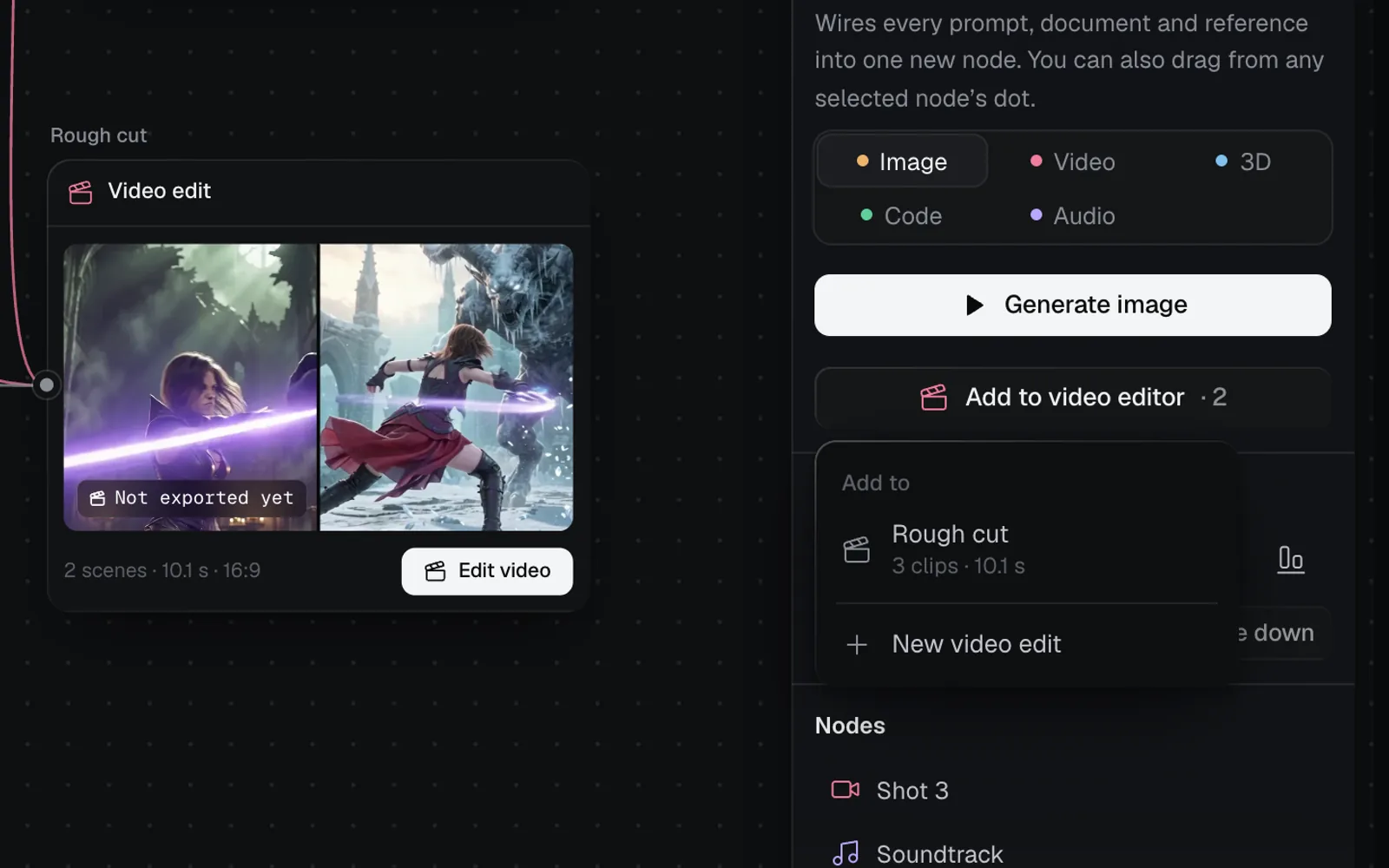Click the clapperboard icon in Not exported yet badge
The image size is (1389, 868).
coord(98,498)
